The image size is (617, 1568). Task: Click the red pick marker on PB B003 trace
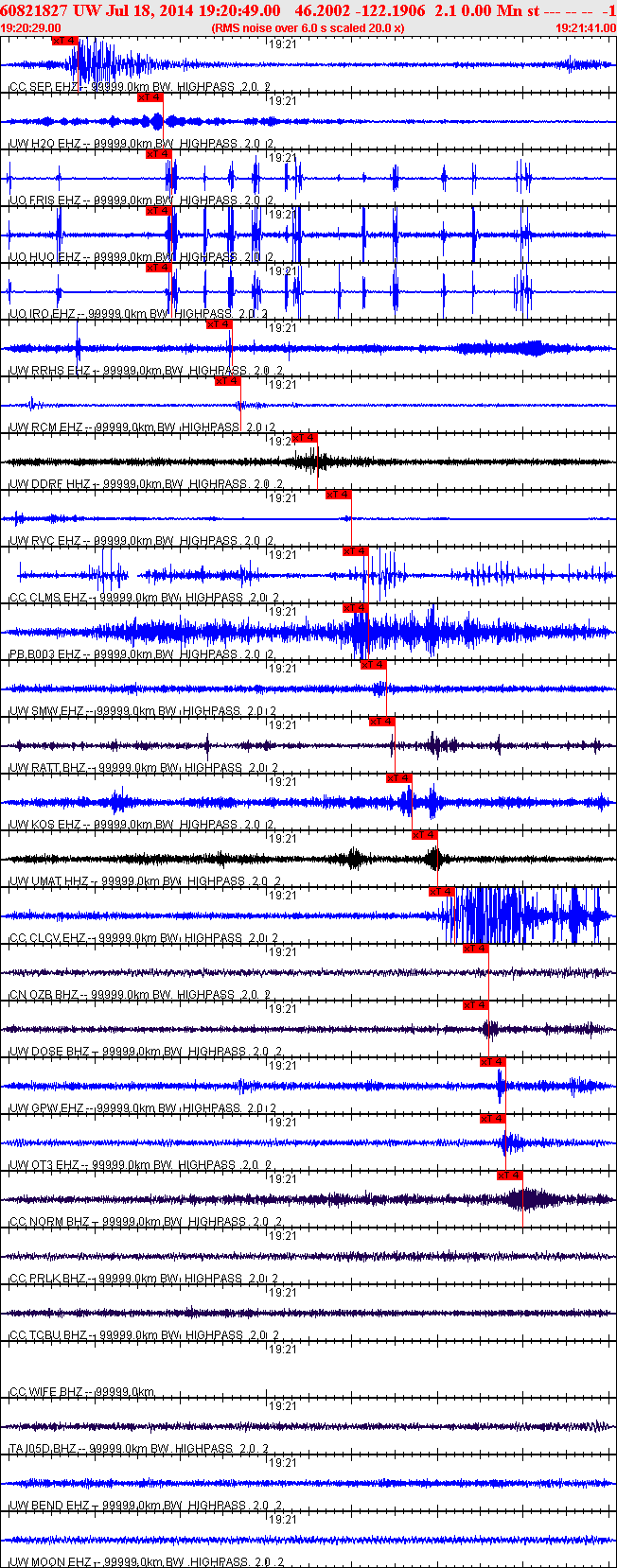[355, 608]
